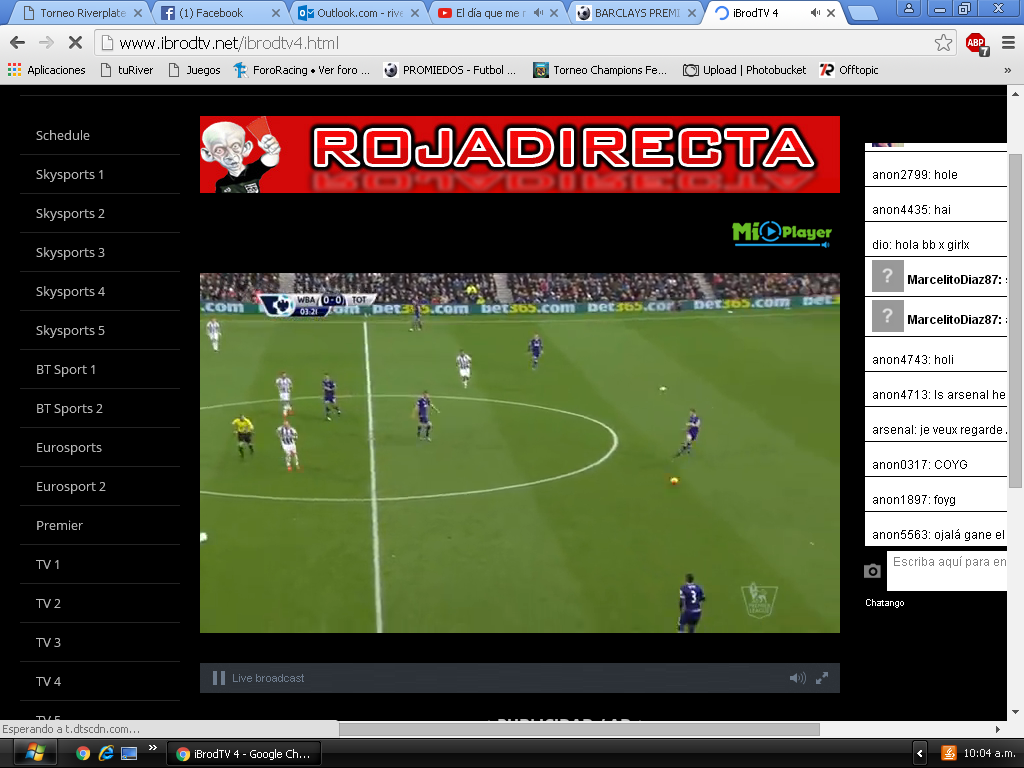This screenshot has width=1024, height=768.
Task: Close the iBrodTV 4 tab
Action: pos(831,13)
